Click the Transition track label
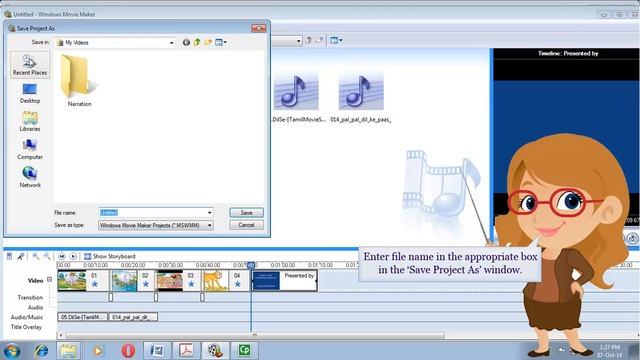This screenshot has height=360, width=640. [x=30, y=298]
